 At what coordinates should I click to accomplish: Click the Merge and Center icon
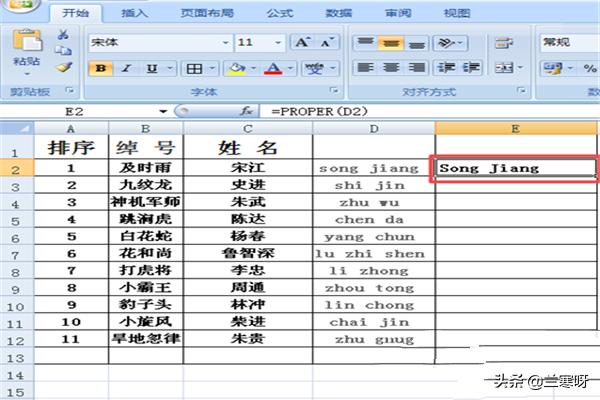coord(504,68)
